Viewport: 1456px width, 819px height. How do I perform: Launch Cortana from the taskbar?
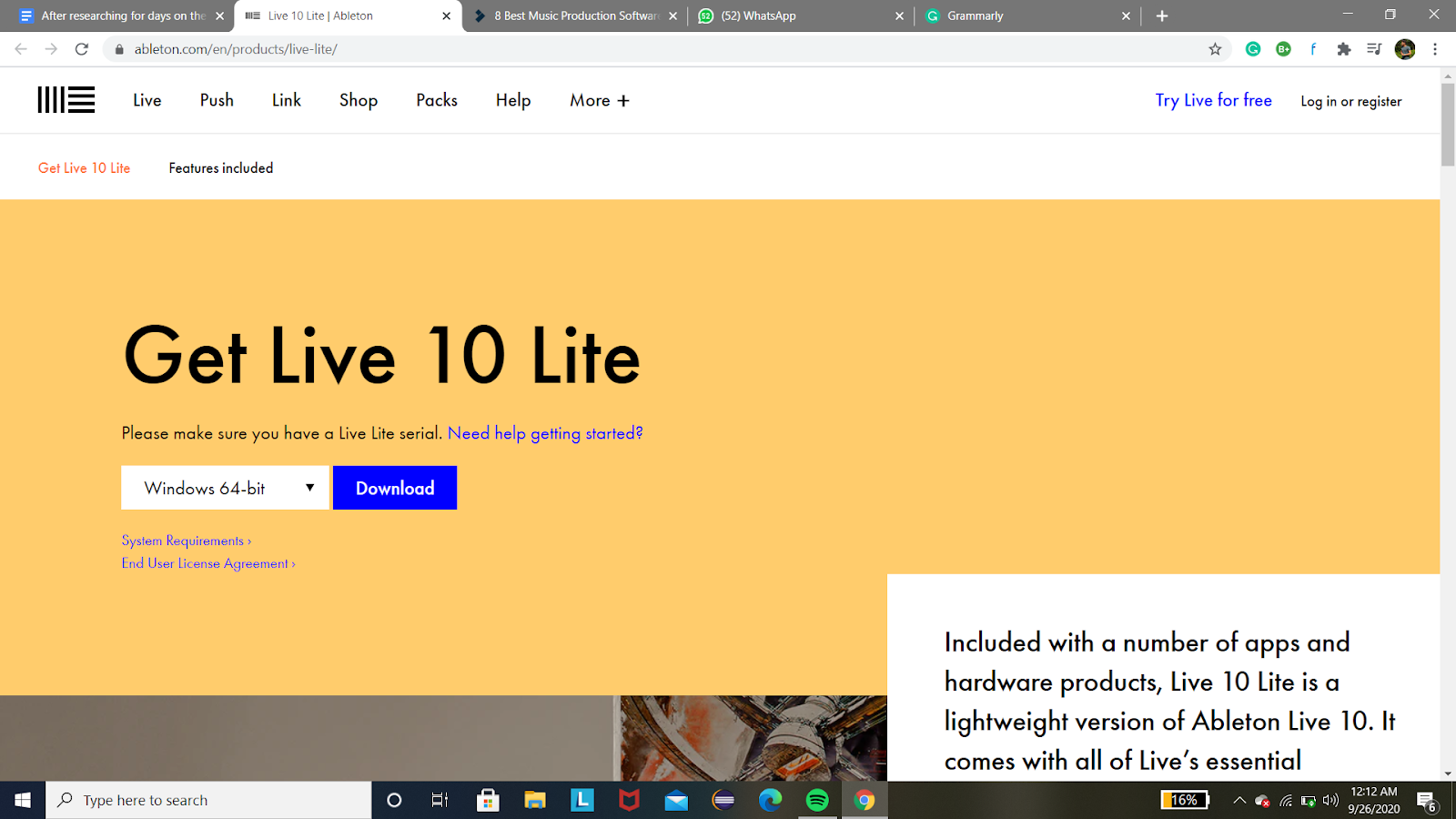point(394,800)
